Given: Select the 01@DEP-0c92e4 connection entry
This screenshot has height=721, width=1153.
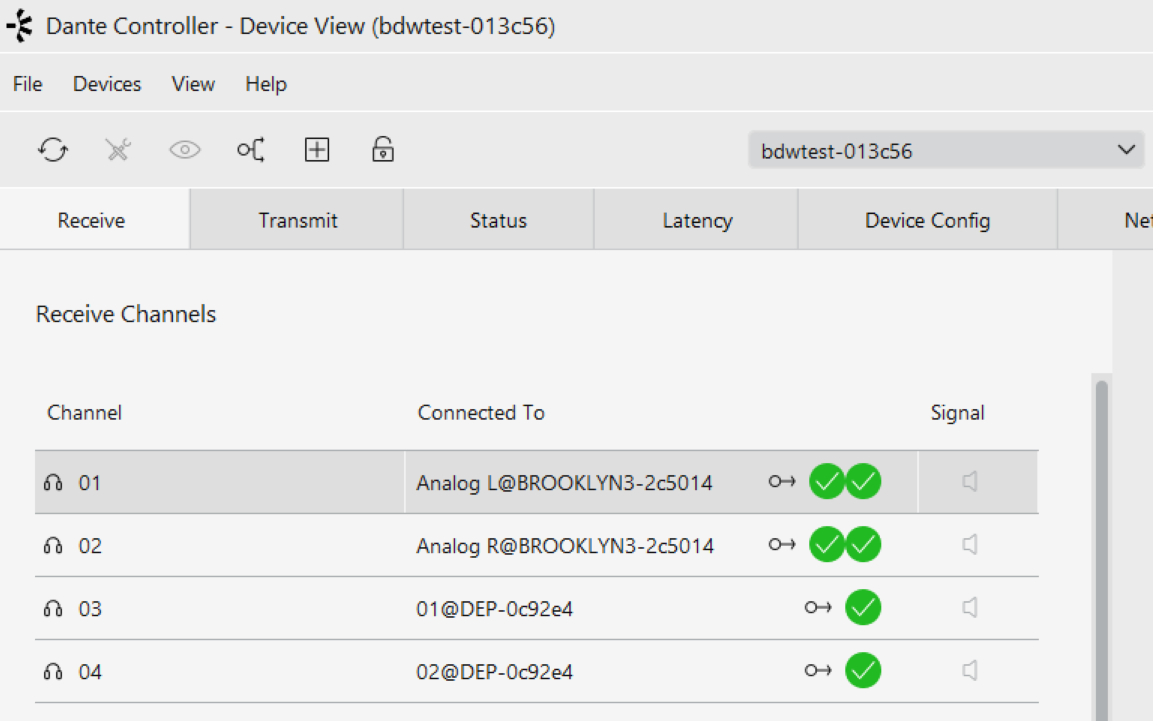Looking at the screenshot, I should pos(494,609).
